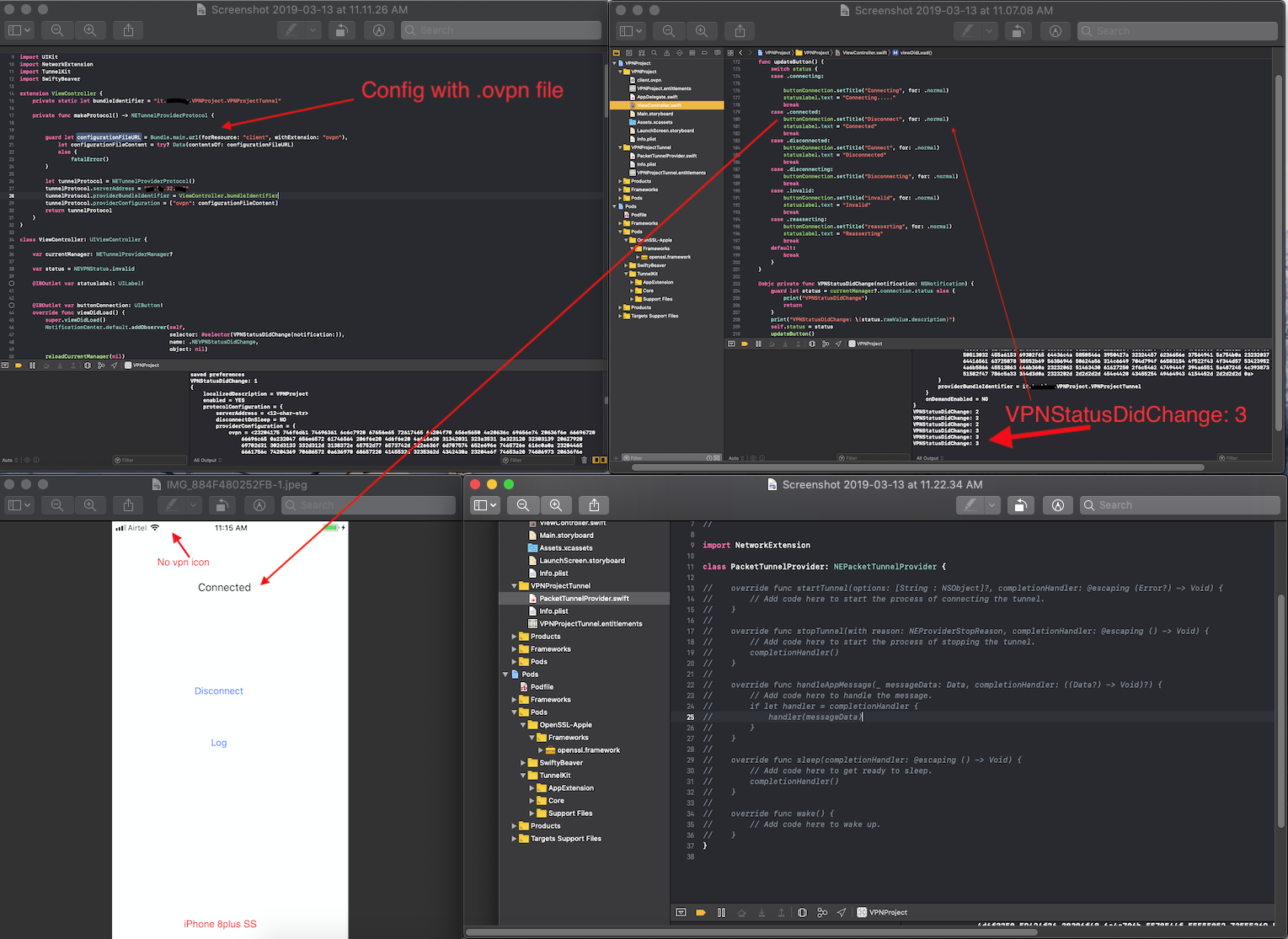Viewport: 1288px width, 939px height.
Task: Click the Log button in the iPhone screenshot
Action: [x=219, y=743]
